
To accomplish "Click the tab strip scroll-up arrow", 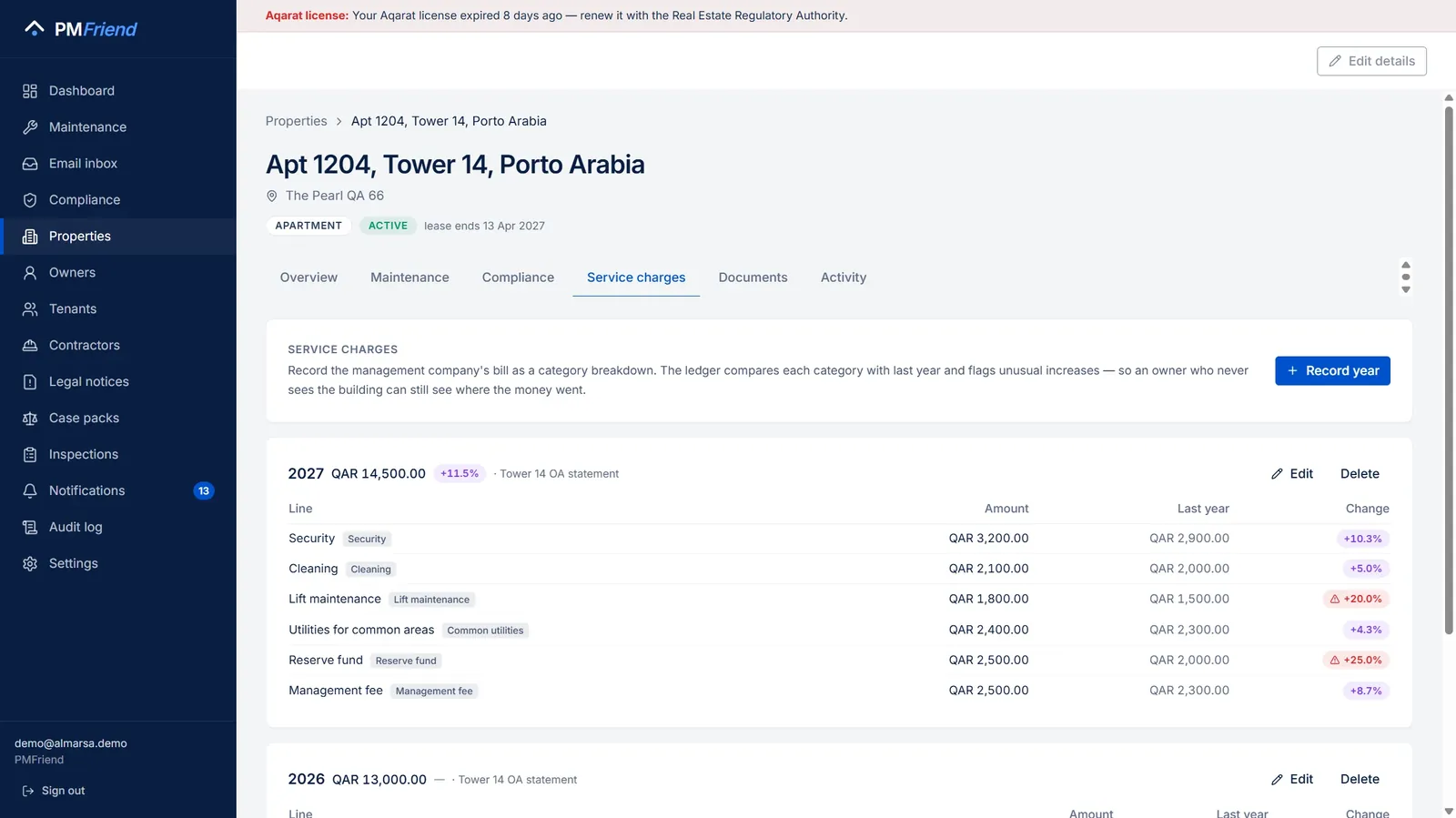I will click(1406, 265).
